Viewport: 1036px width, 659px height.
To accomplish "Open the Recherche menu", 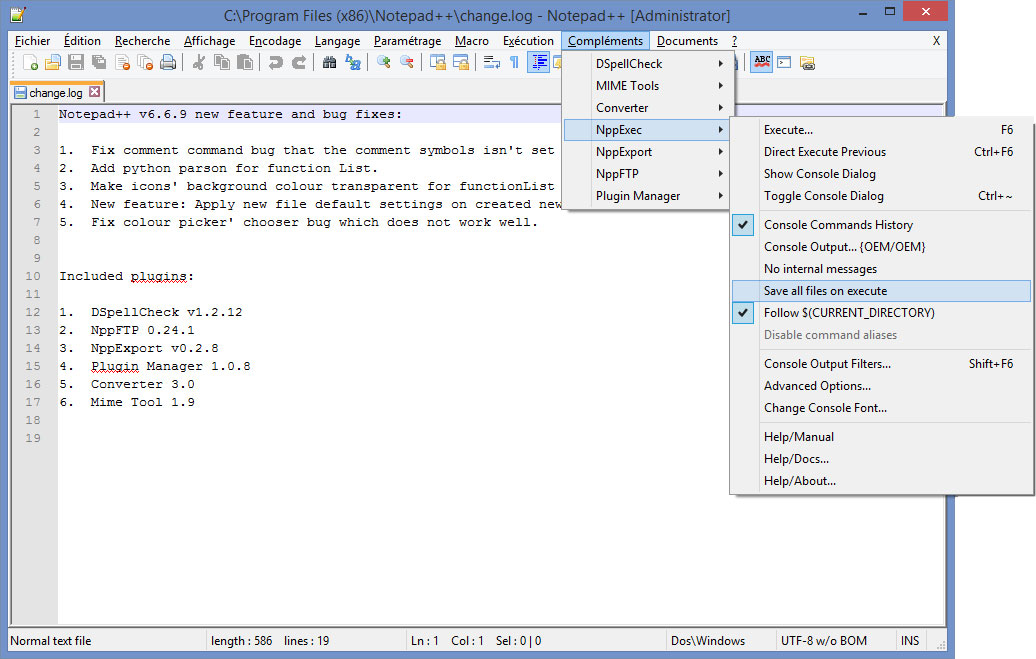I will [142, 41].
